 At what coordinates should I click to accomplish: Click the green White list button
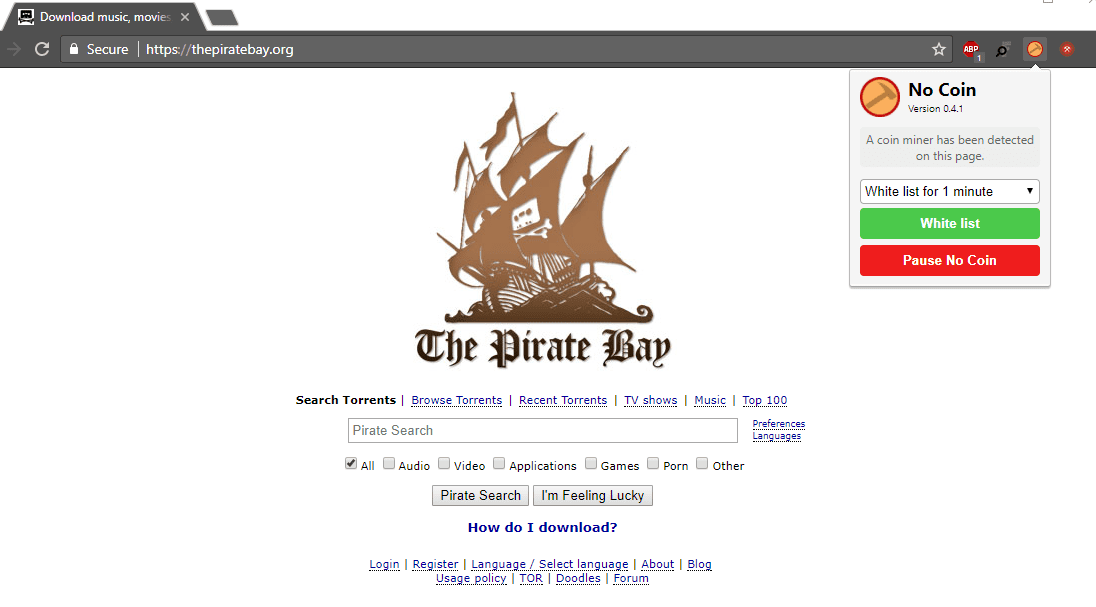[x=950, y=224]
